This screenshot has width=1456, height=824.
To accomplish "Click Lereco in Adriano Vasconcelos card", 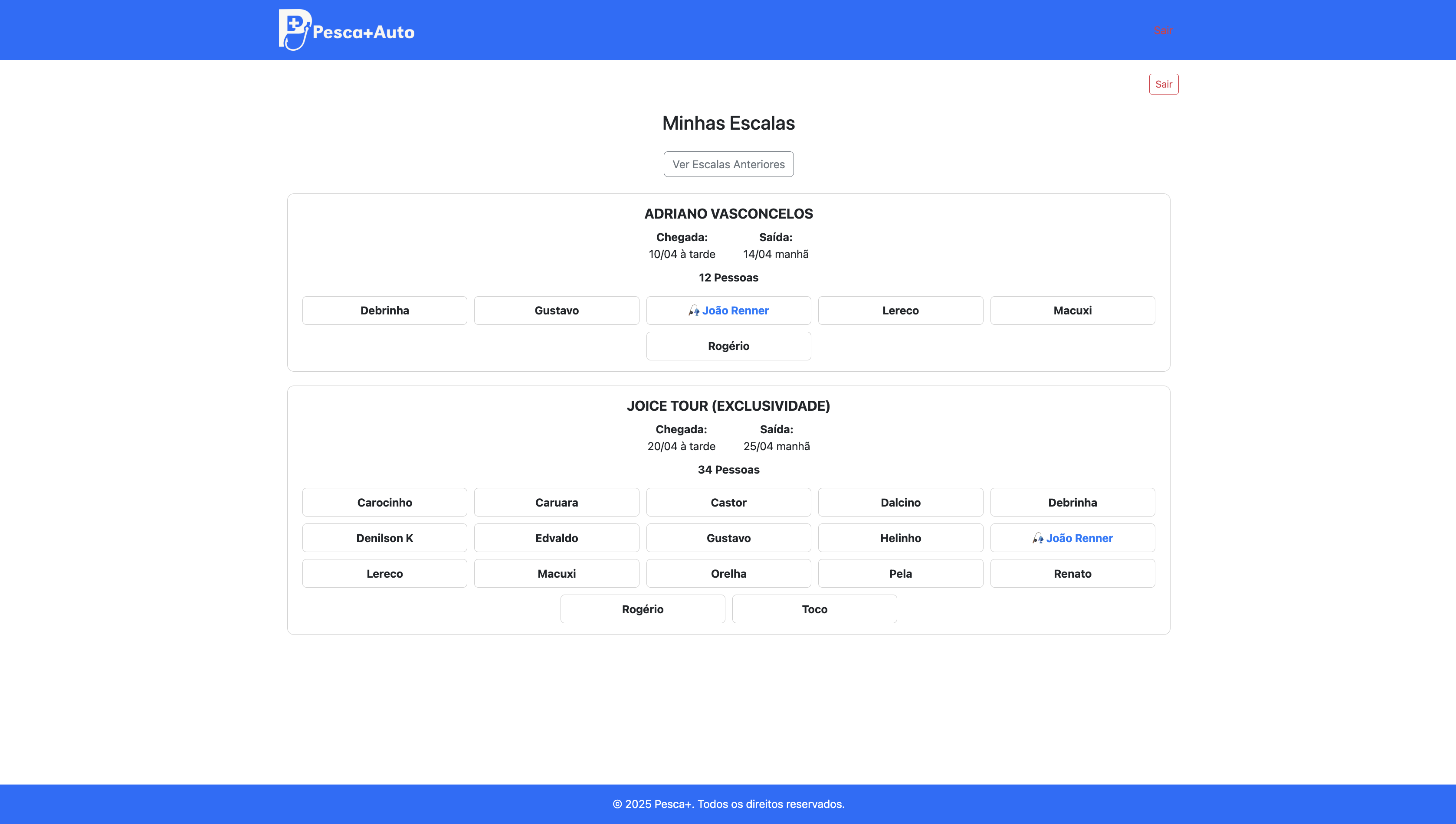I will (x=900, y=311).
